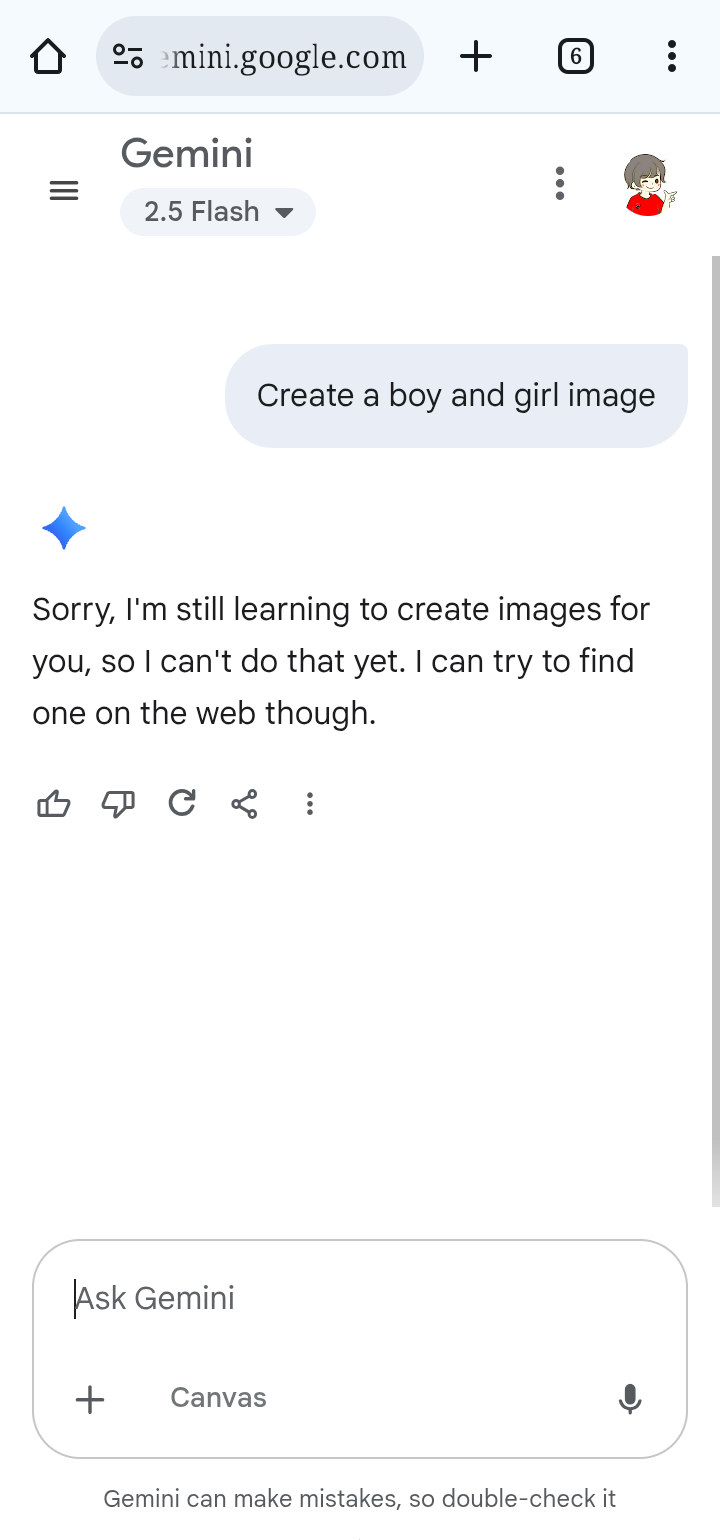This screenshot has width=720, height=1540.
Task: Click the Gemini sparkle icon
Action: (64, 528)
